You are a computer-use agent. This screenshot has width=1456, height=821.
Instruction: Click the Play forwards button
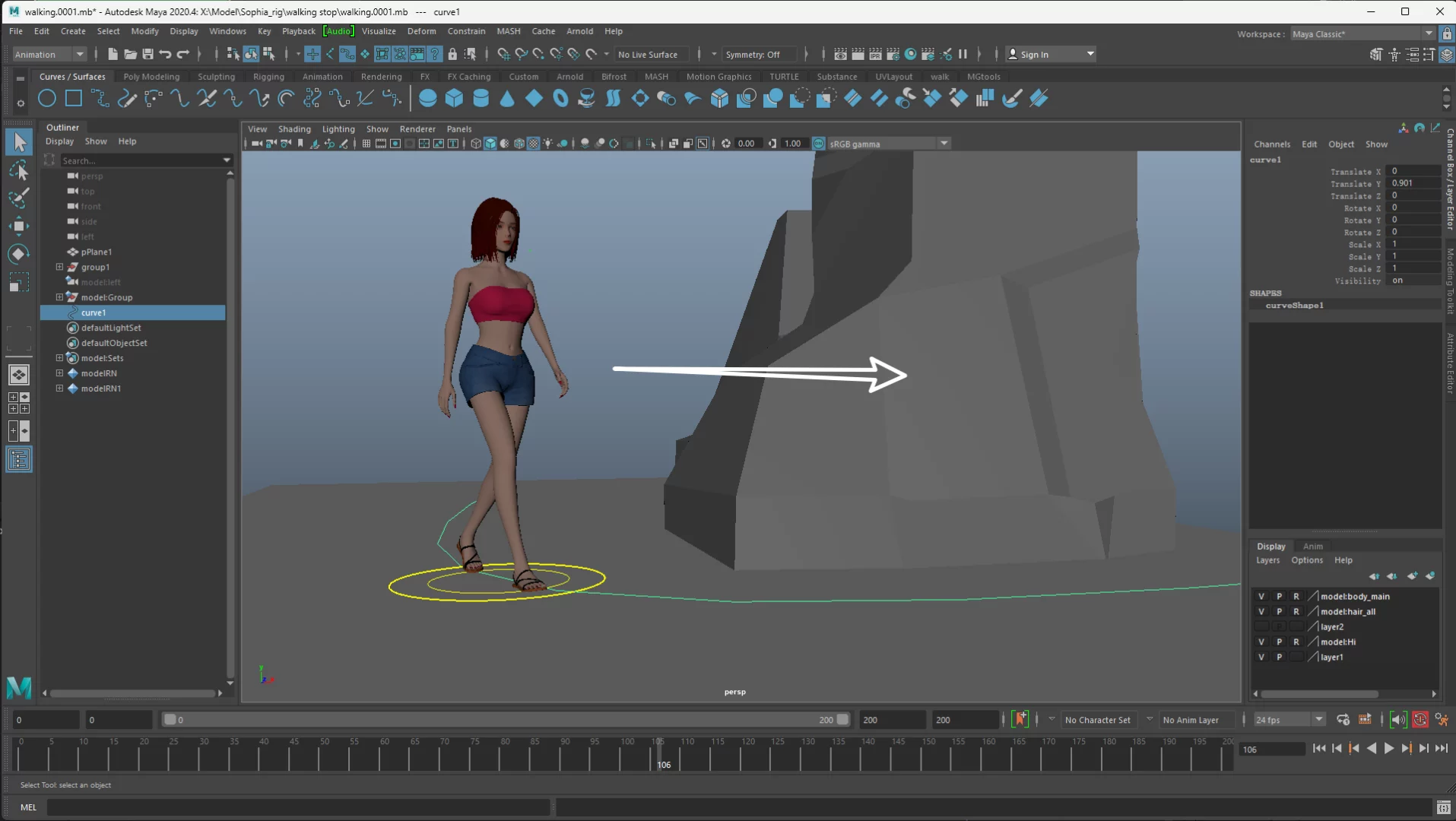pos(1389,749)
